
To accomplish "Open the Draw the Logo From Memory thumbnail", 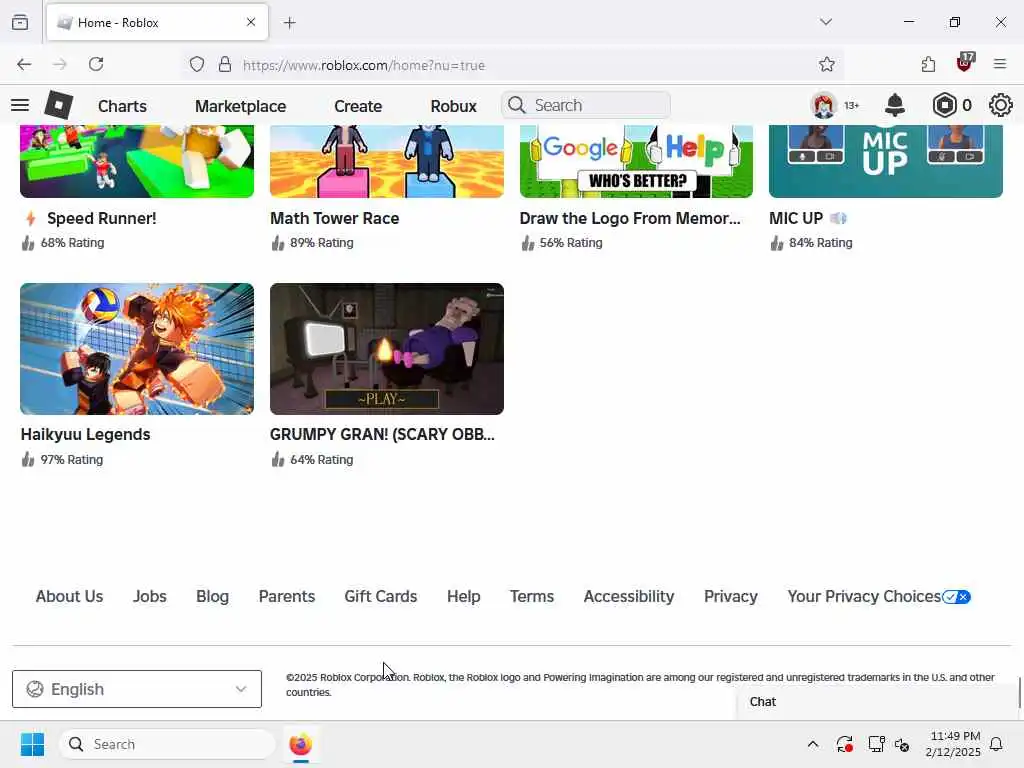I will click(x=636, y=161).
